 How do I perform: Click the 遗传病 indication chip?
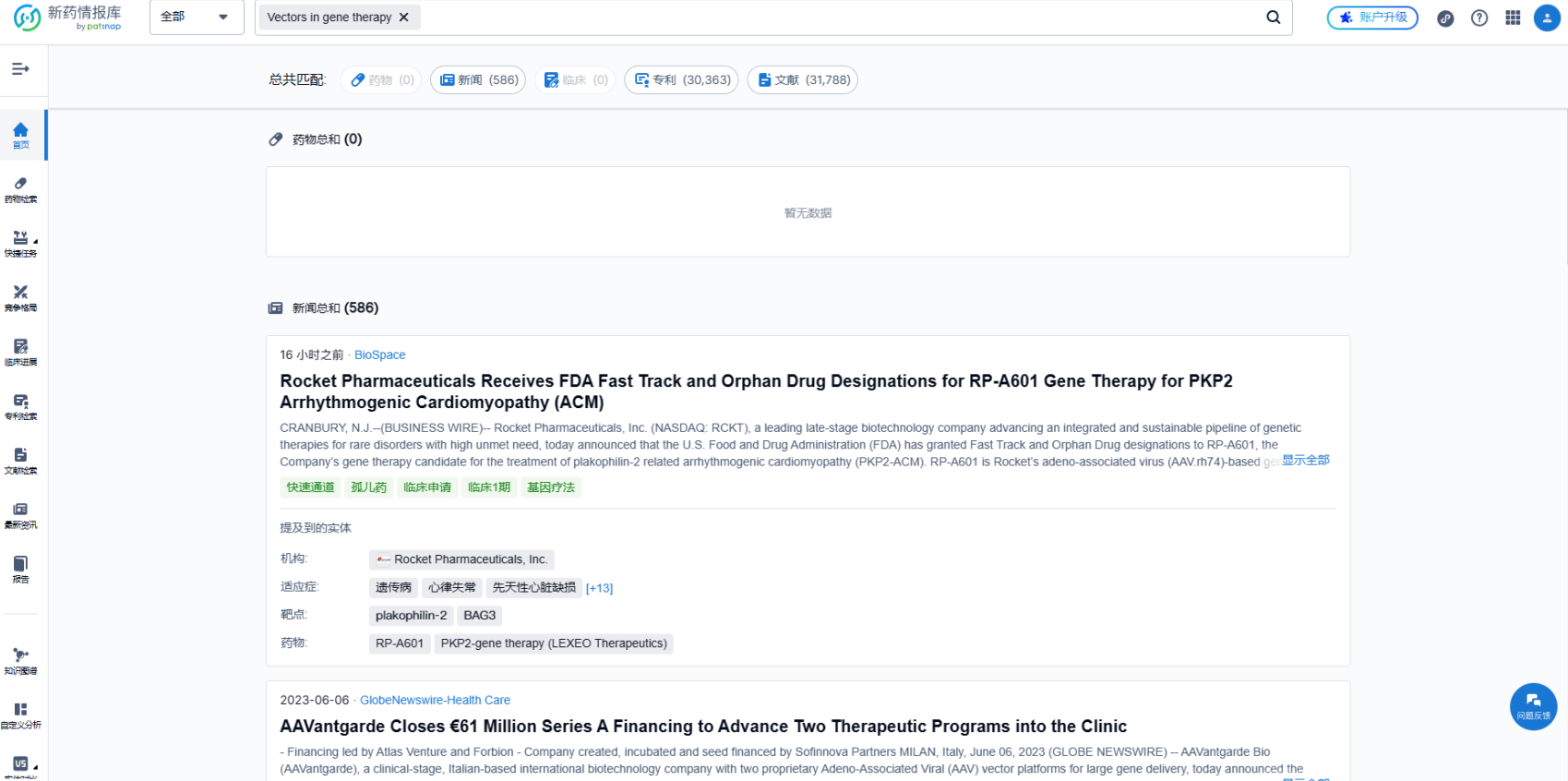393,588
